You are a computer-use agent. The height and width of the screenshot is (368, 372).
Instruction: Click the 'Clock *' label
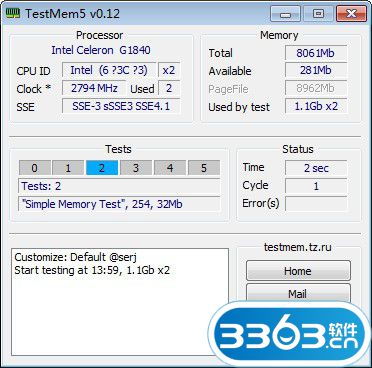tap(34, 89)
